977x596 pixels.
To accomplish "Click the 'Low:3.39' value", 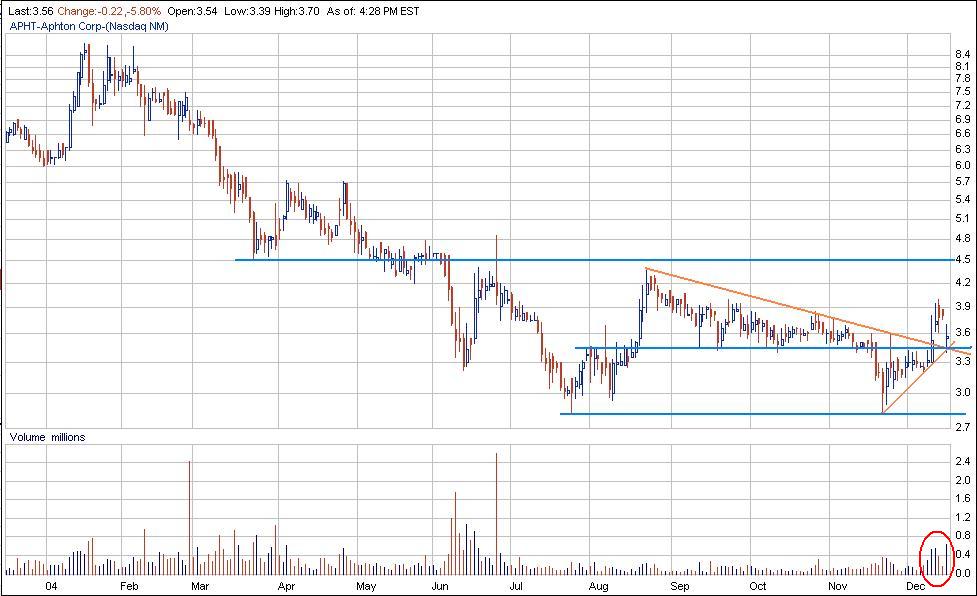I will coord(245,11).
